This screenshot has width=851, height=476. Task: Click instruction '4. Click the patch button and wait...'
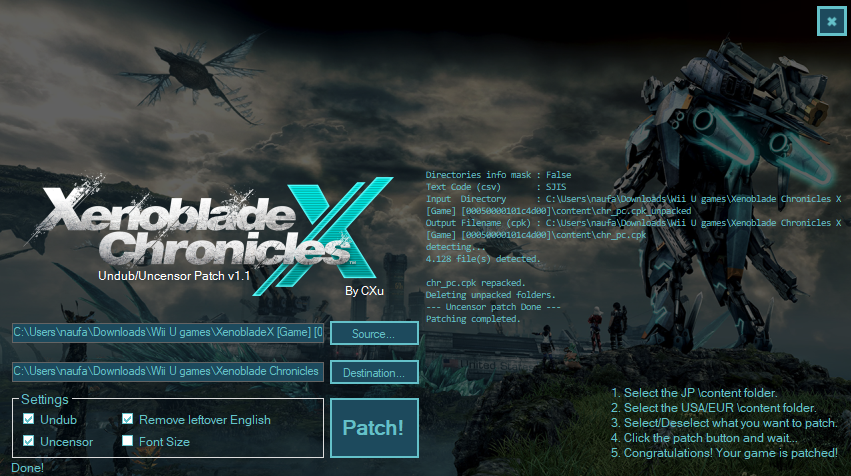(704, 438)
